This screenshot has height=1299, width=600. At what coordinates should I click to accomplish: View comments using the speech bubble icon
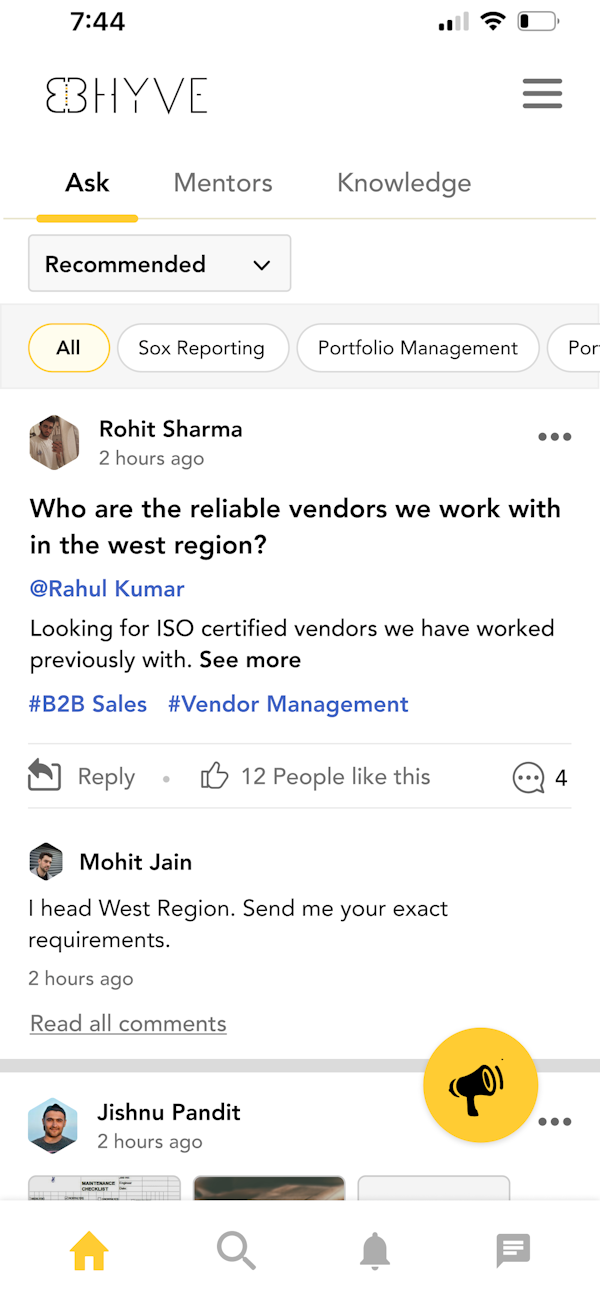point(527,777)
